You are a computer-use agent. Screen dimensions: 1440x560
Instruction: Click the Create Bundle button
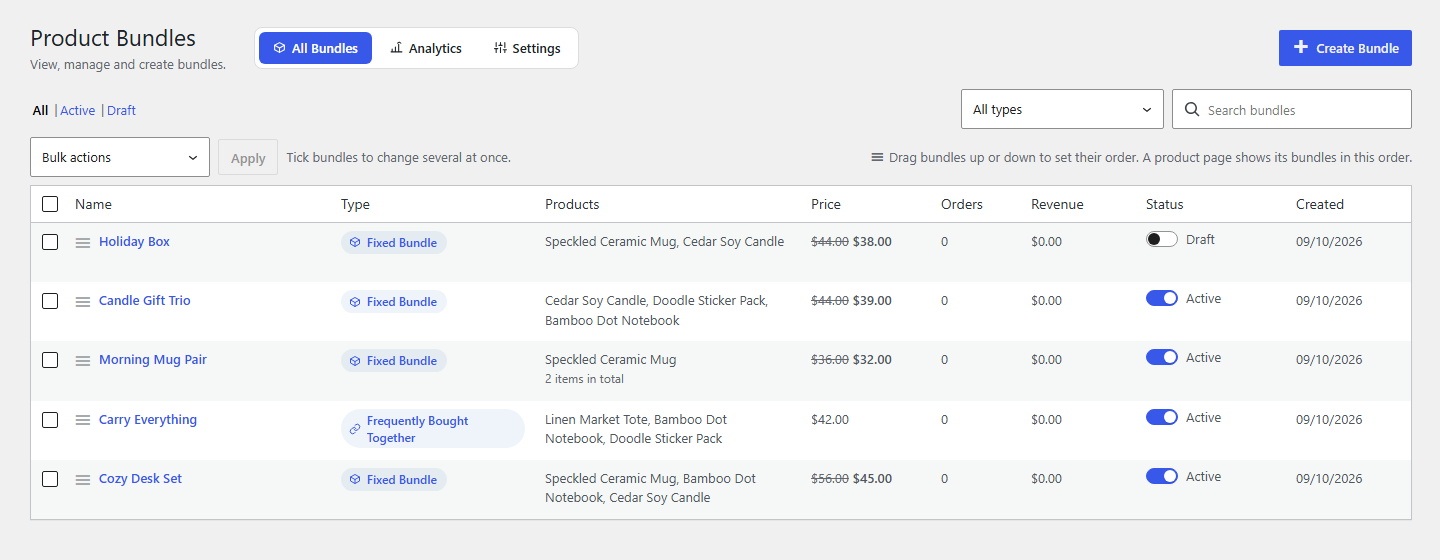1345,48
